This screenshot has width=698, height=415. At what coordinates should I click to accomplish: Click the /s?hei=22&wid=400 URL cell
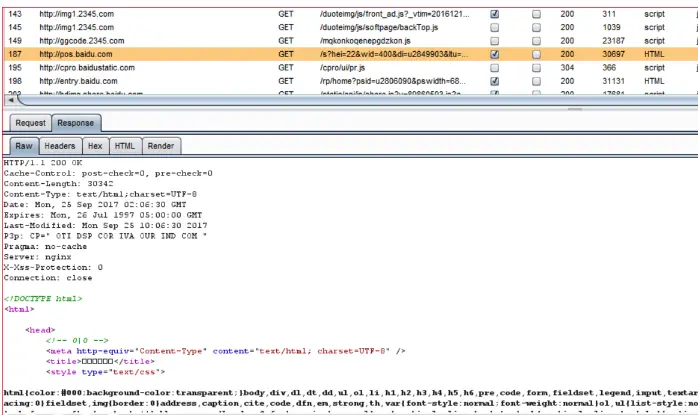coord(394,54)
